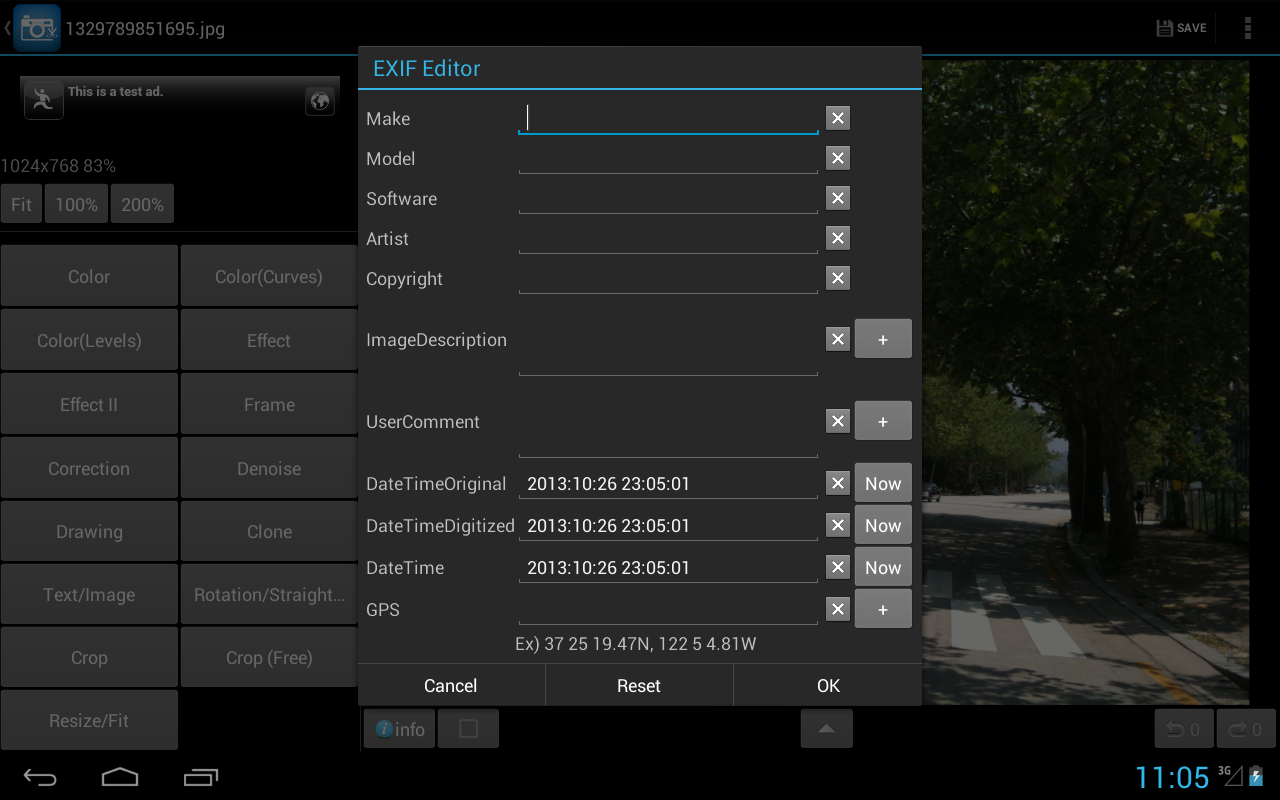Open the Effect II tool

click(89, 404)
